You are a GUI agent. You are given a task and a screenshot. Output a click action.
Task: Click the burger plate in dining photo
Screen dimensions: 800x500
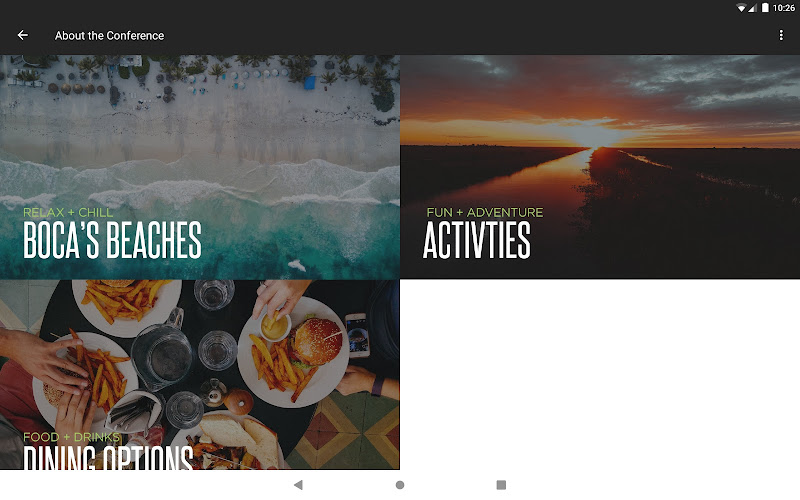(x=294, y=352)
